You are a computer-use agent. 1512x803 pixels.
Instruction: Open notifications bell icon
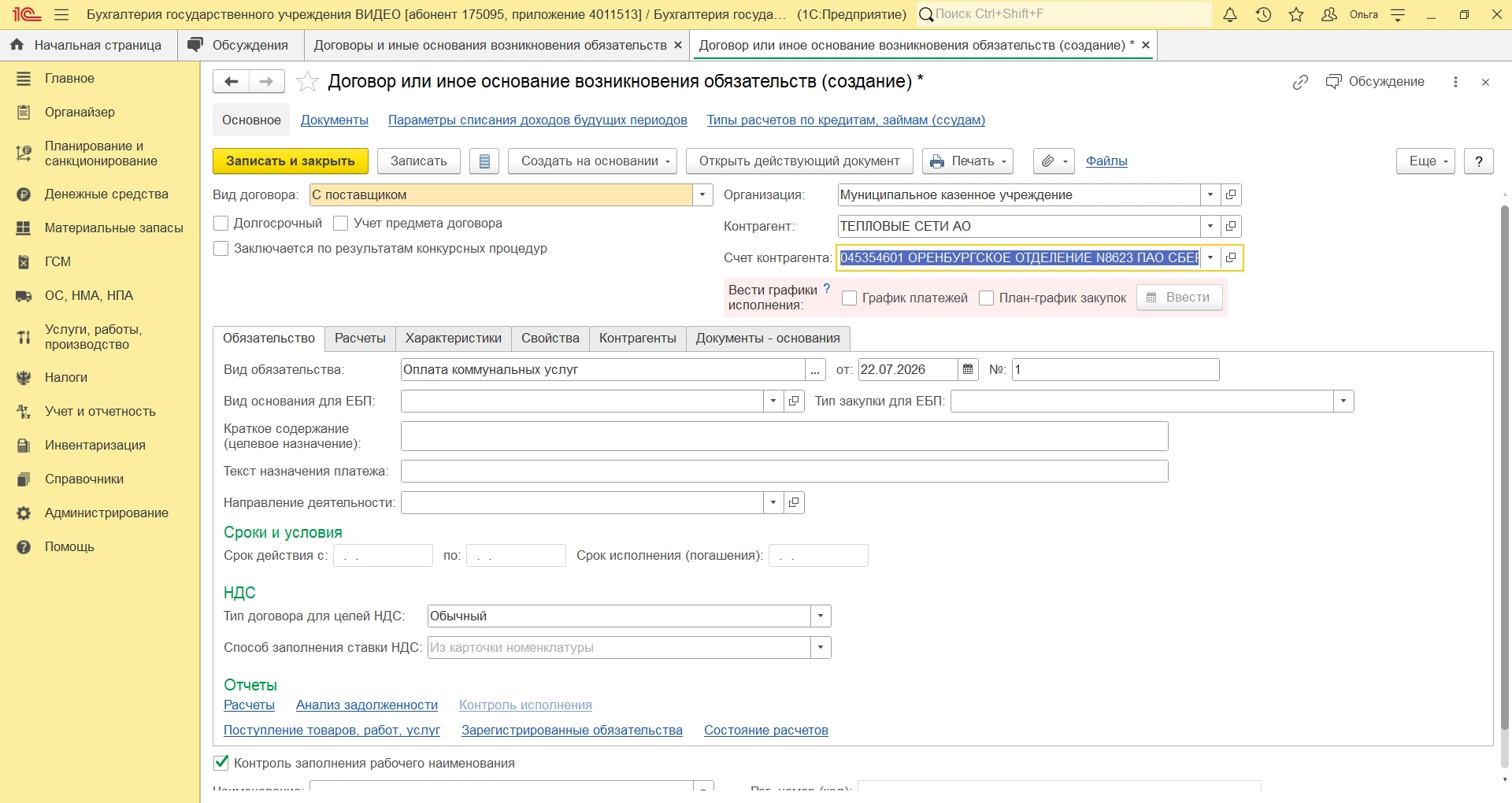1230,14
